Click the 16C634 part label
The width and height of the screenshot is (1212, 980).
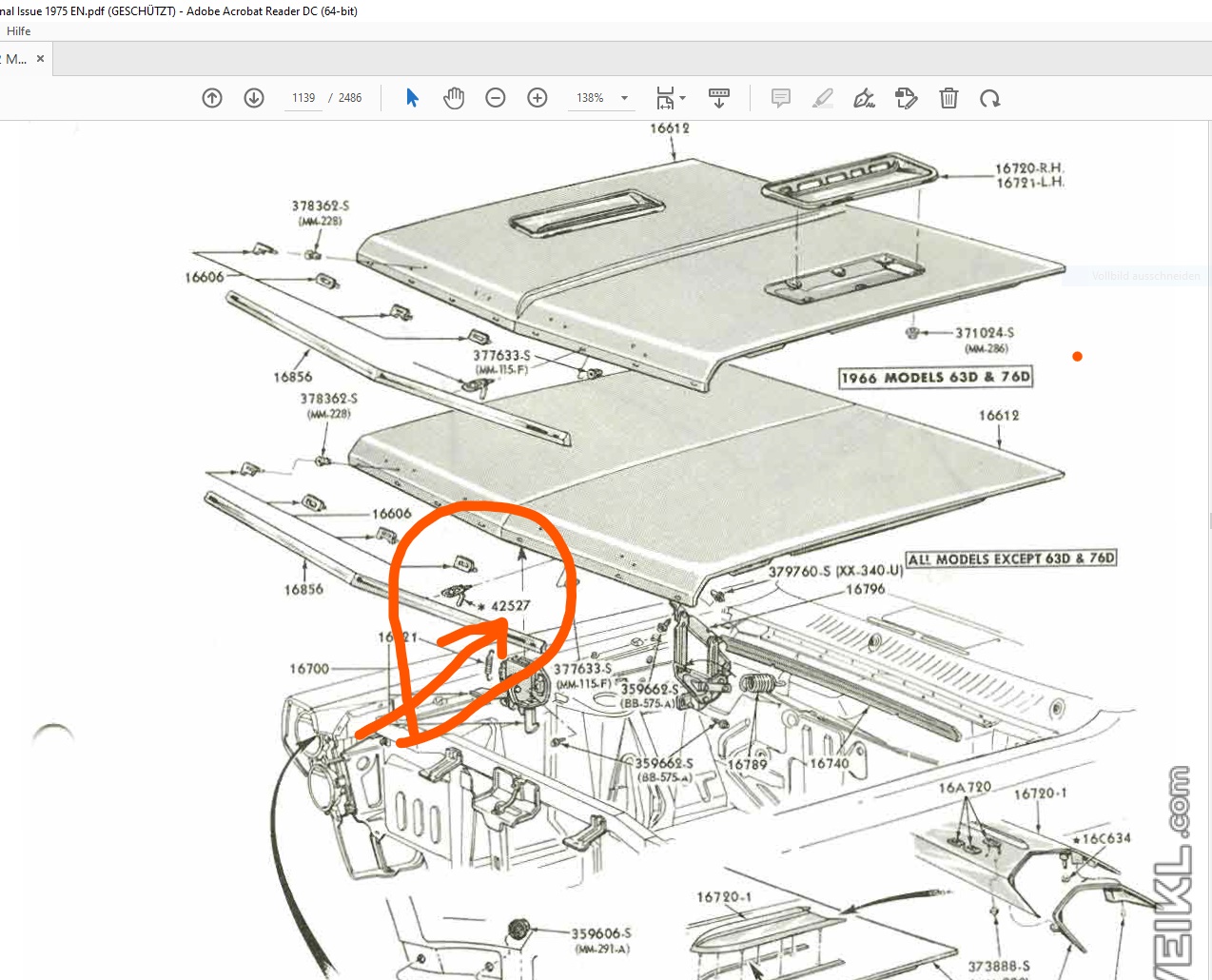(1106, 838)
